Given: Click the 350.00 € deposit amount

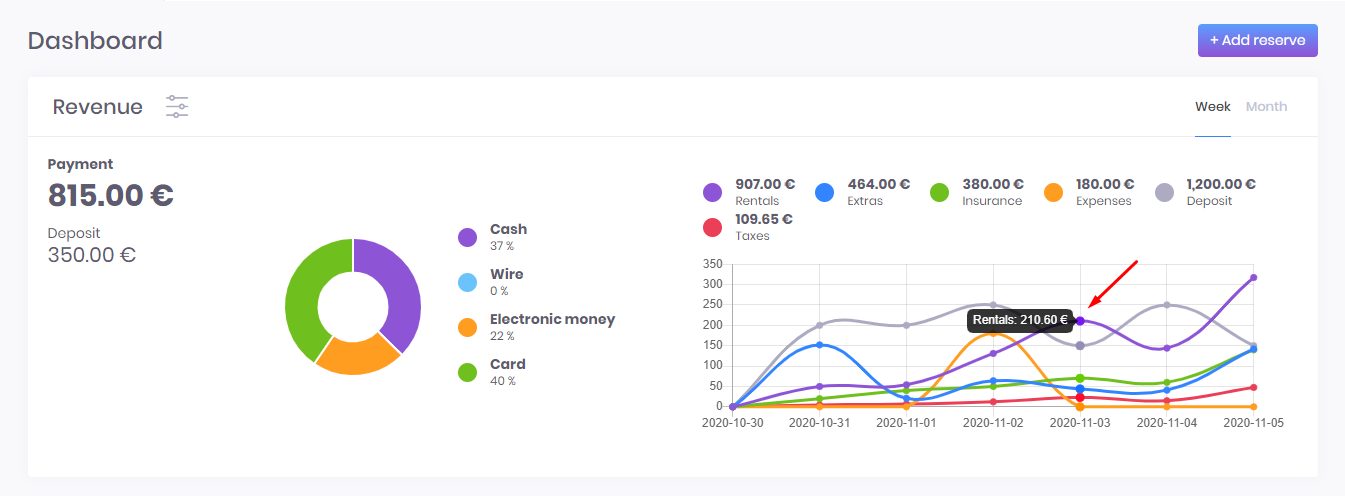Looking at the screenshot, I should (x=92, y=255).
